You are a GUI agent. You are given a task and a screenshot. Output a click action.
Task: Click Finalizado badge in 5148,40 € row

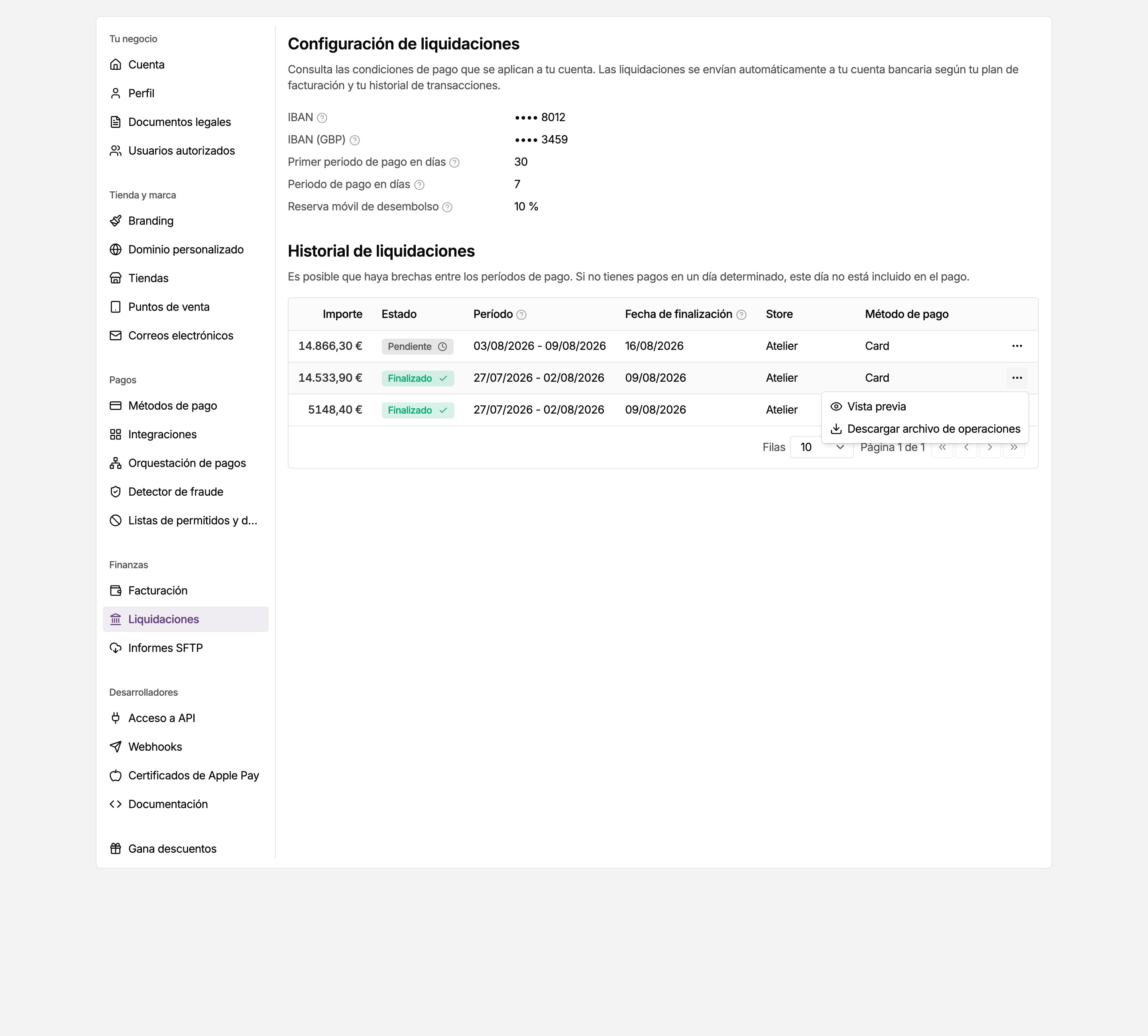(x=418, y=410)
